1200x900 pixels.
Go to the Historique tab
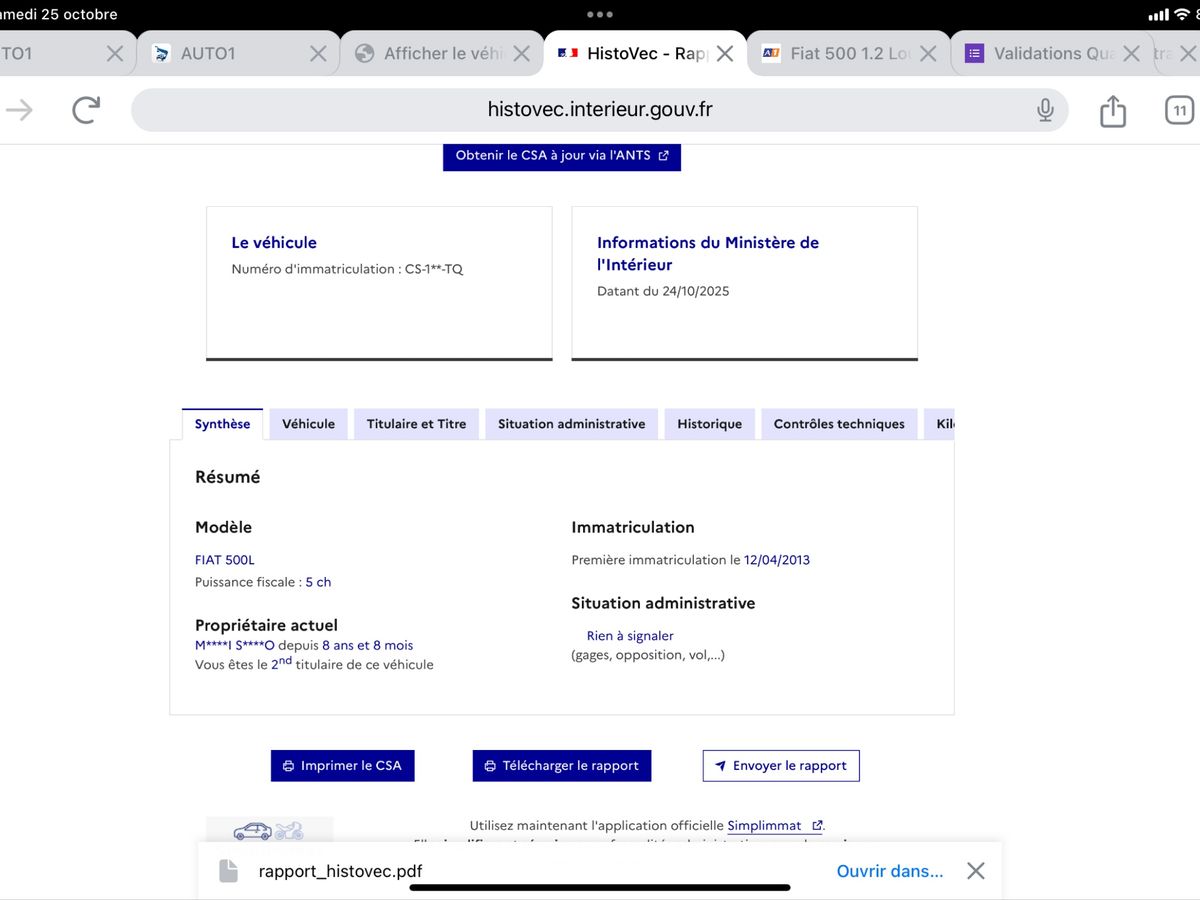(709, 424)
